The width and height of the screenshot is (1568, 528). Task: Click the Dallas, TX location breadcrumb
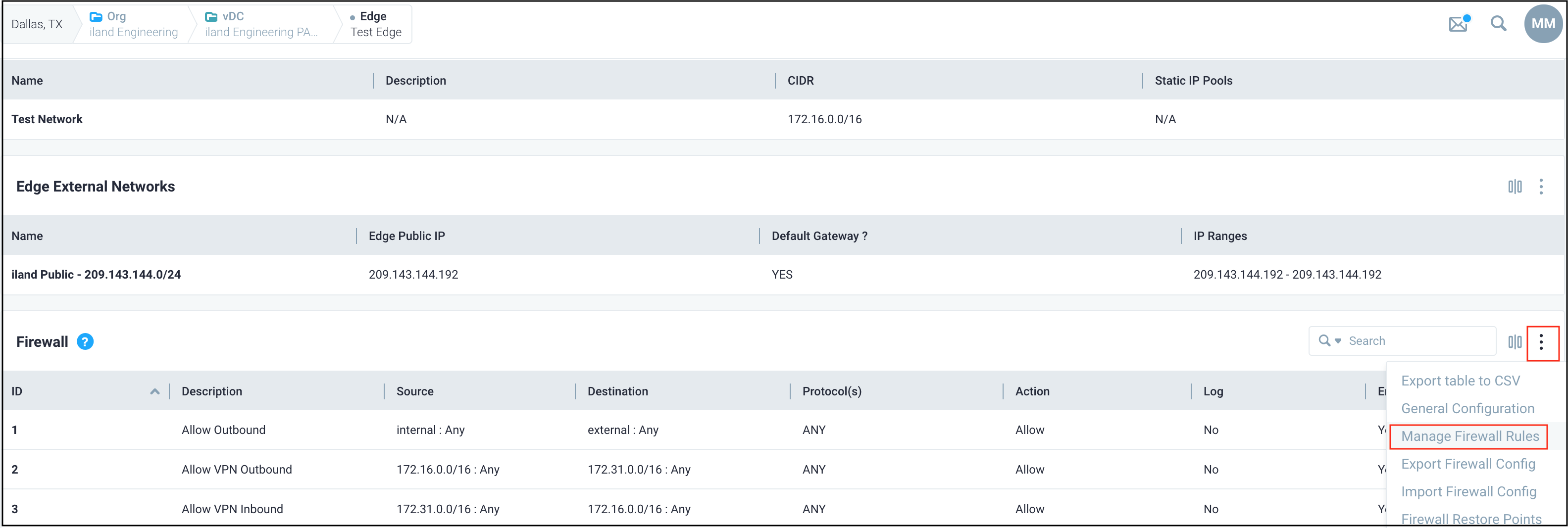[x=37, y=24]
